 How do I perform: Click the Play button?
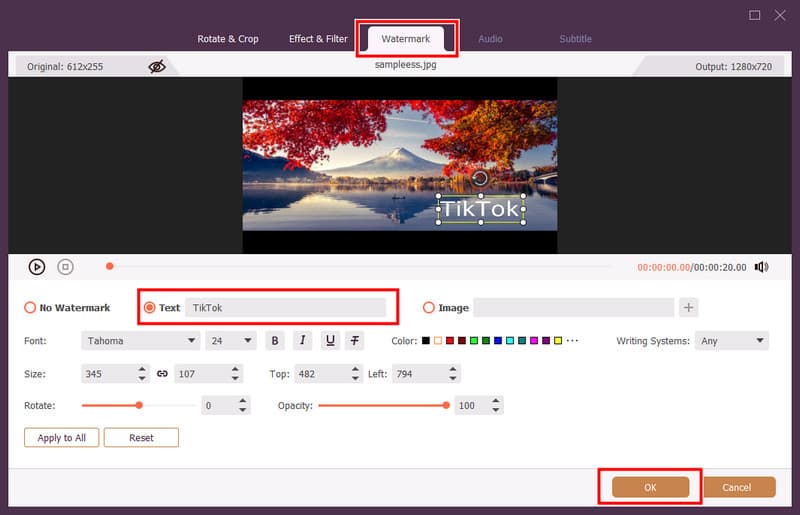click(36, 267)
